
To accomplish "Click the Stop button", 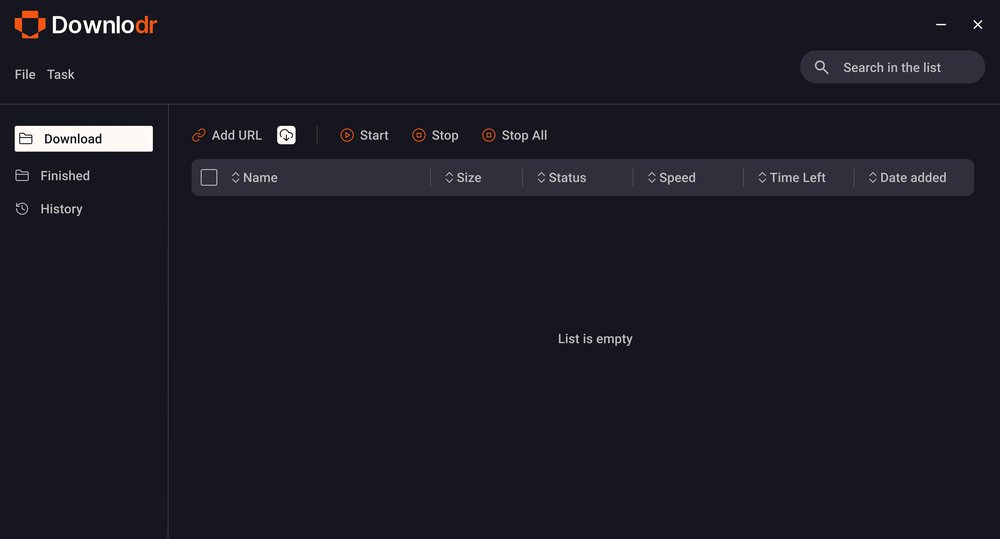I will [x=436, y=135].
